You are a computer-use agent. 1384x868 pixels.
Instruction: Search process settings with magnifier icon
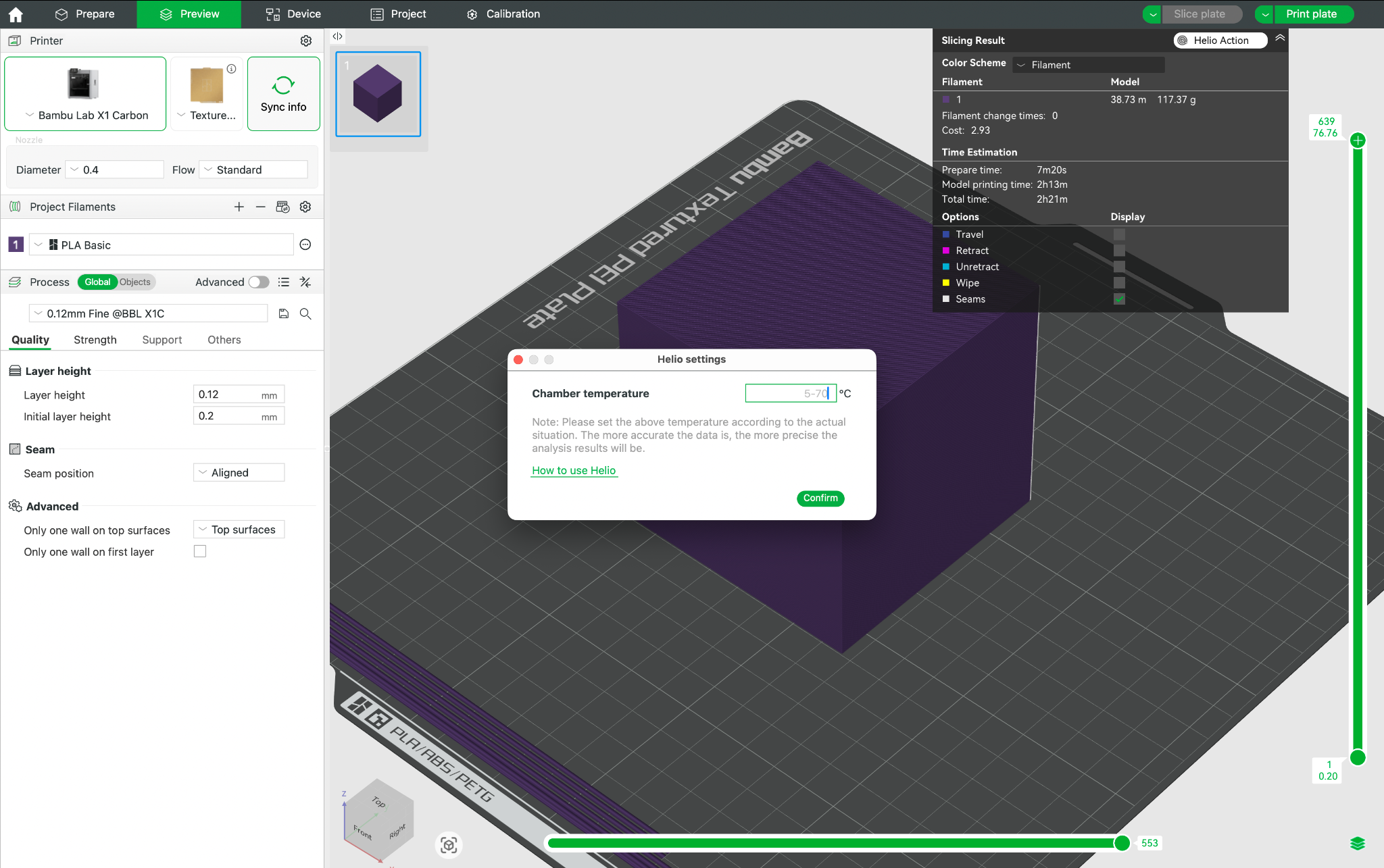click(305, 313)
